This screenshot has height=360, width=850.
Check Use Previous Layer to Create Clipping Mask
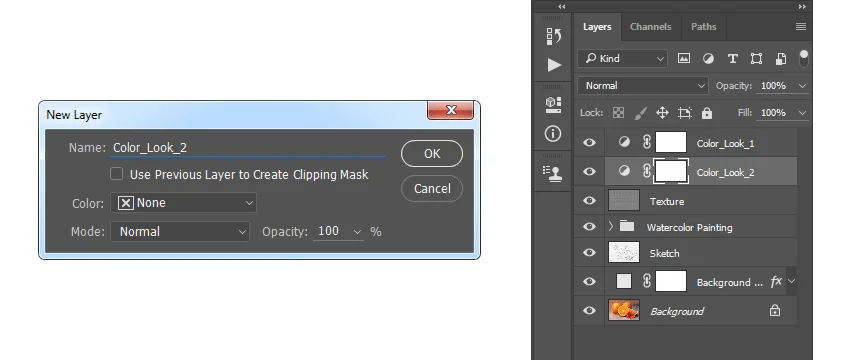point(117,174)
